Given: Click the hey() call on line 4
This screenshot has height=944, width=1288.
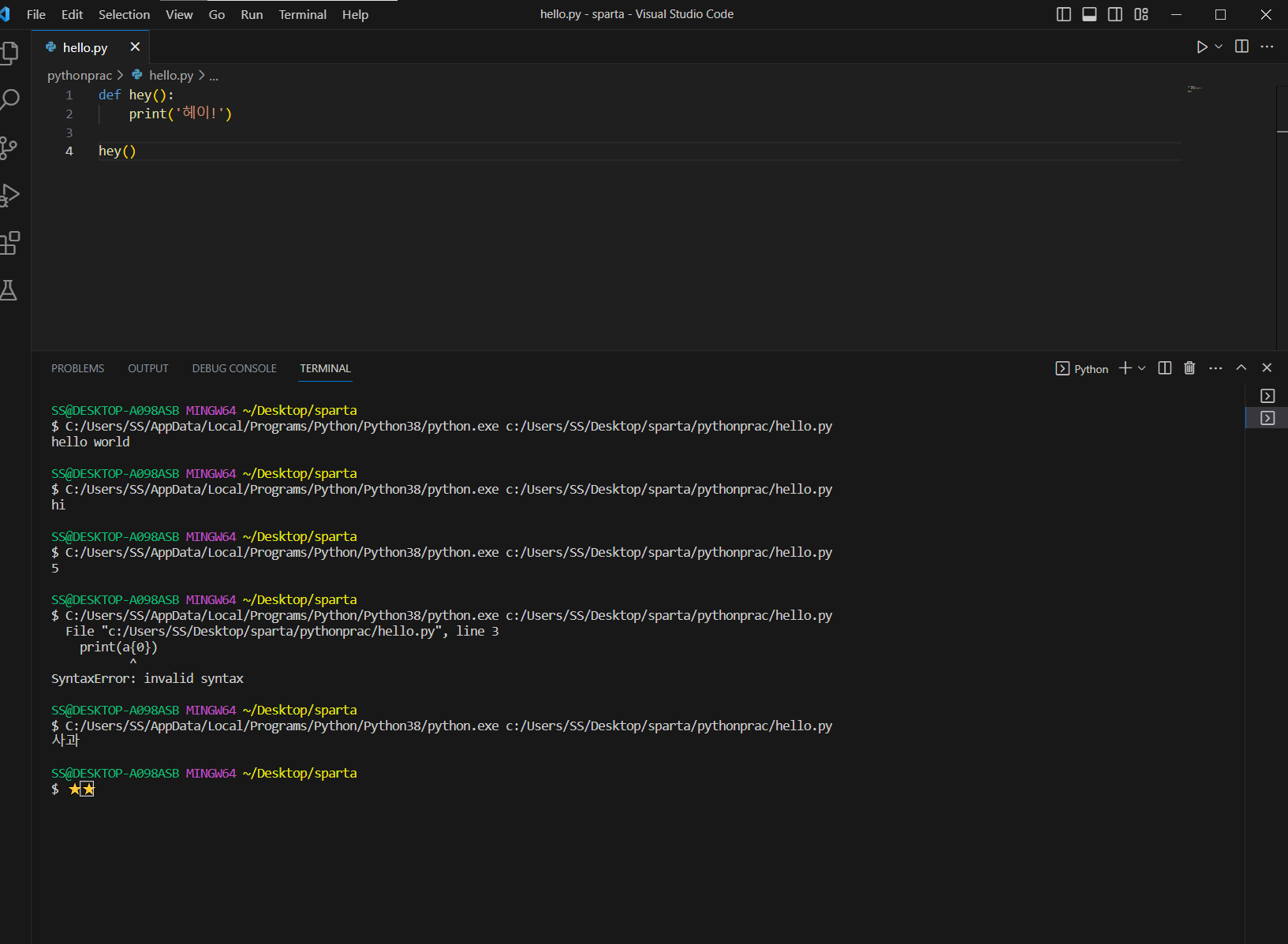Looking at the screenshot, I should [x=118, y=151].
